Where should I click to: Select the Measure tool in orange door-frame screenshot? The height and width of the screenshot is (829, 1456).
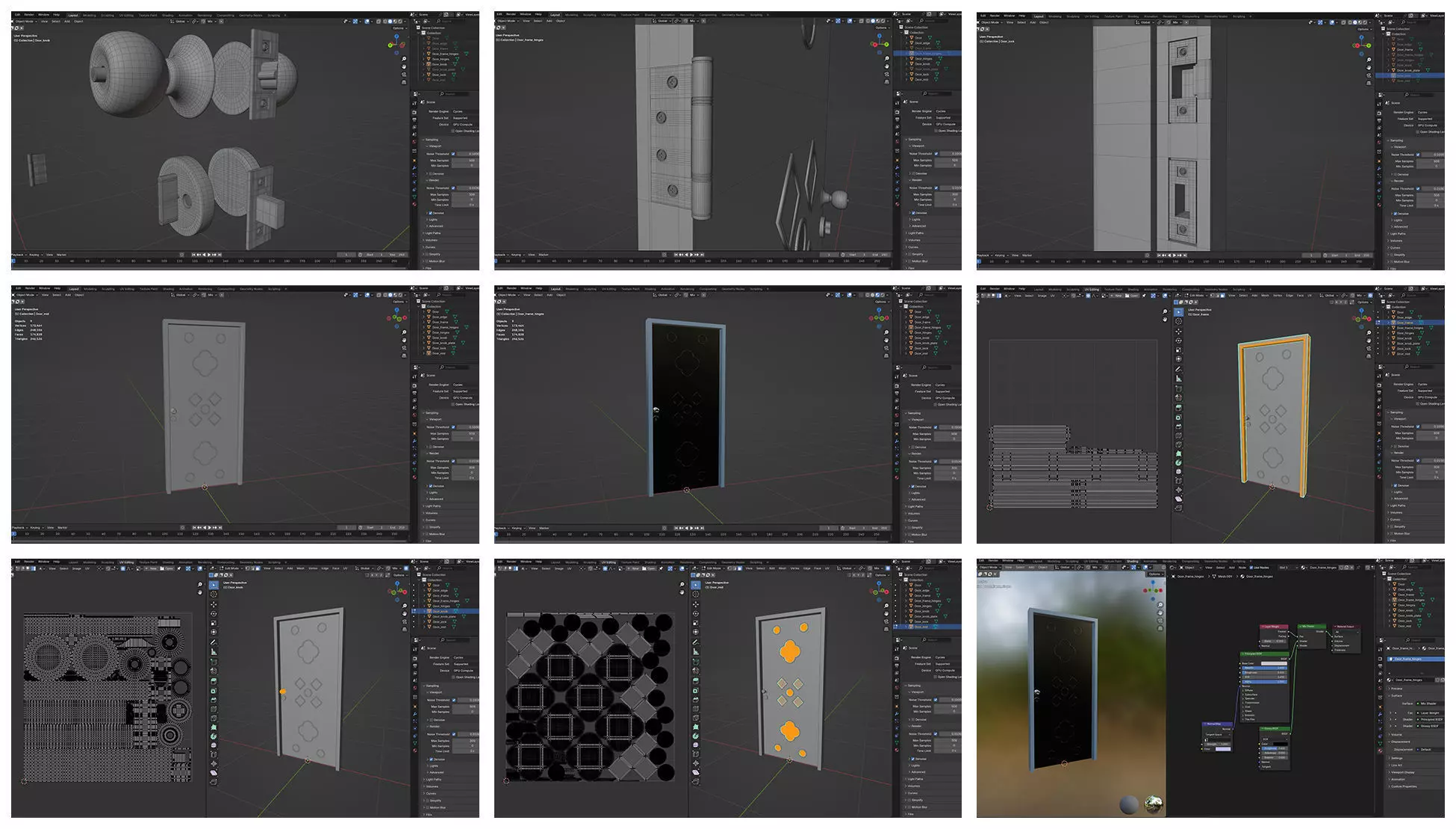click(1179, 379)
